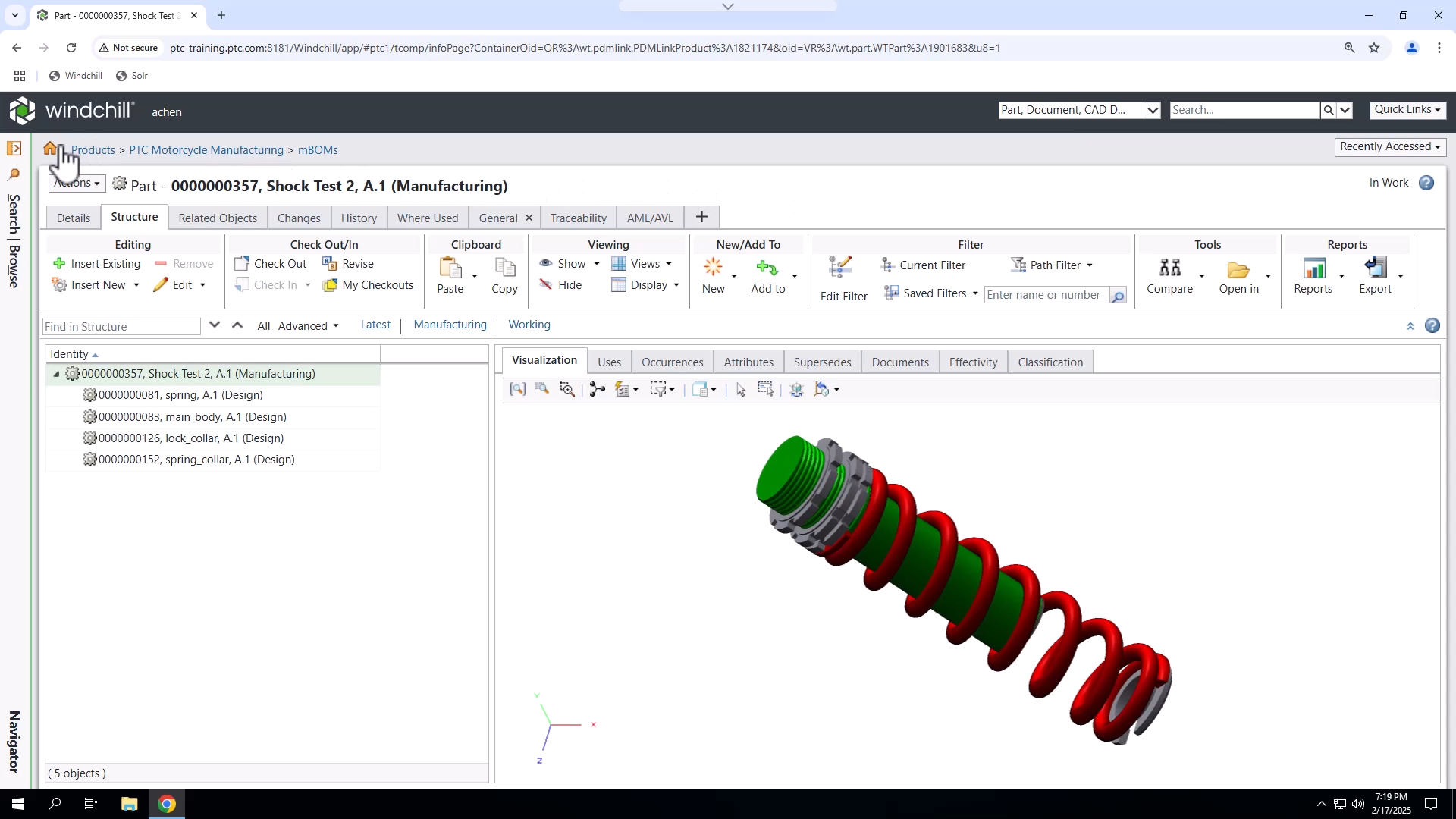Click the PTC Motorcycle Manufacturing breadcrumb
Screen dimensions: 1456x819
click(x=206, y=149)
